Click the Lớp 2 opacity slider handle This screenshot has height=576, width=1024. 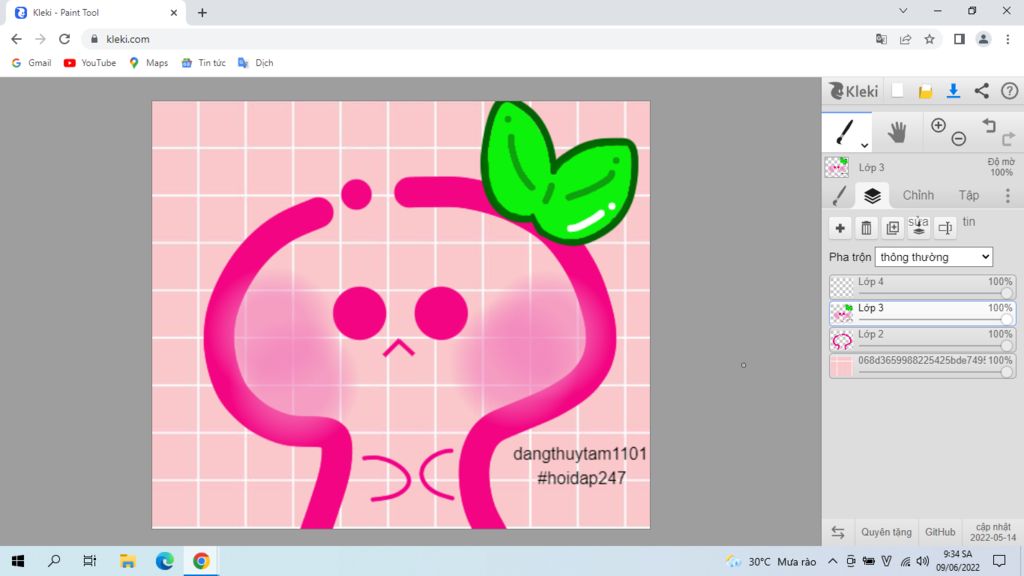(x=1006, y=345)
